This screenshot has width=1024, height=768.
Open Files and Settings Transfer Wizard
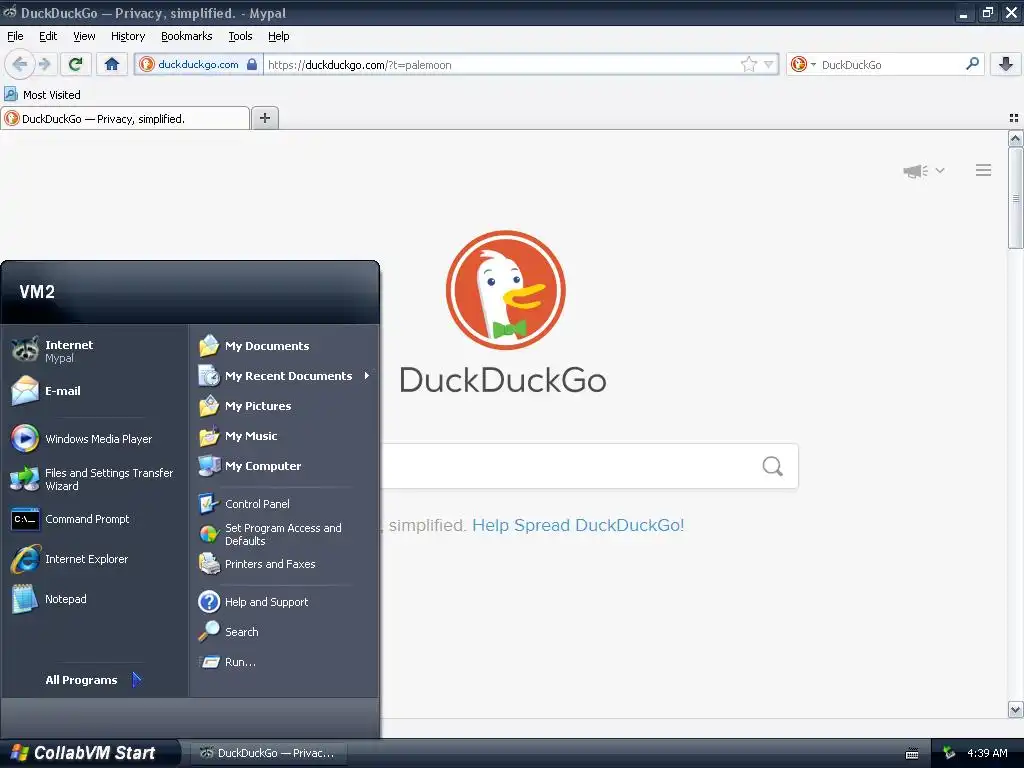click(95, 479)
